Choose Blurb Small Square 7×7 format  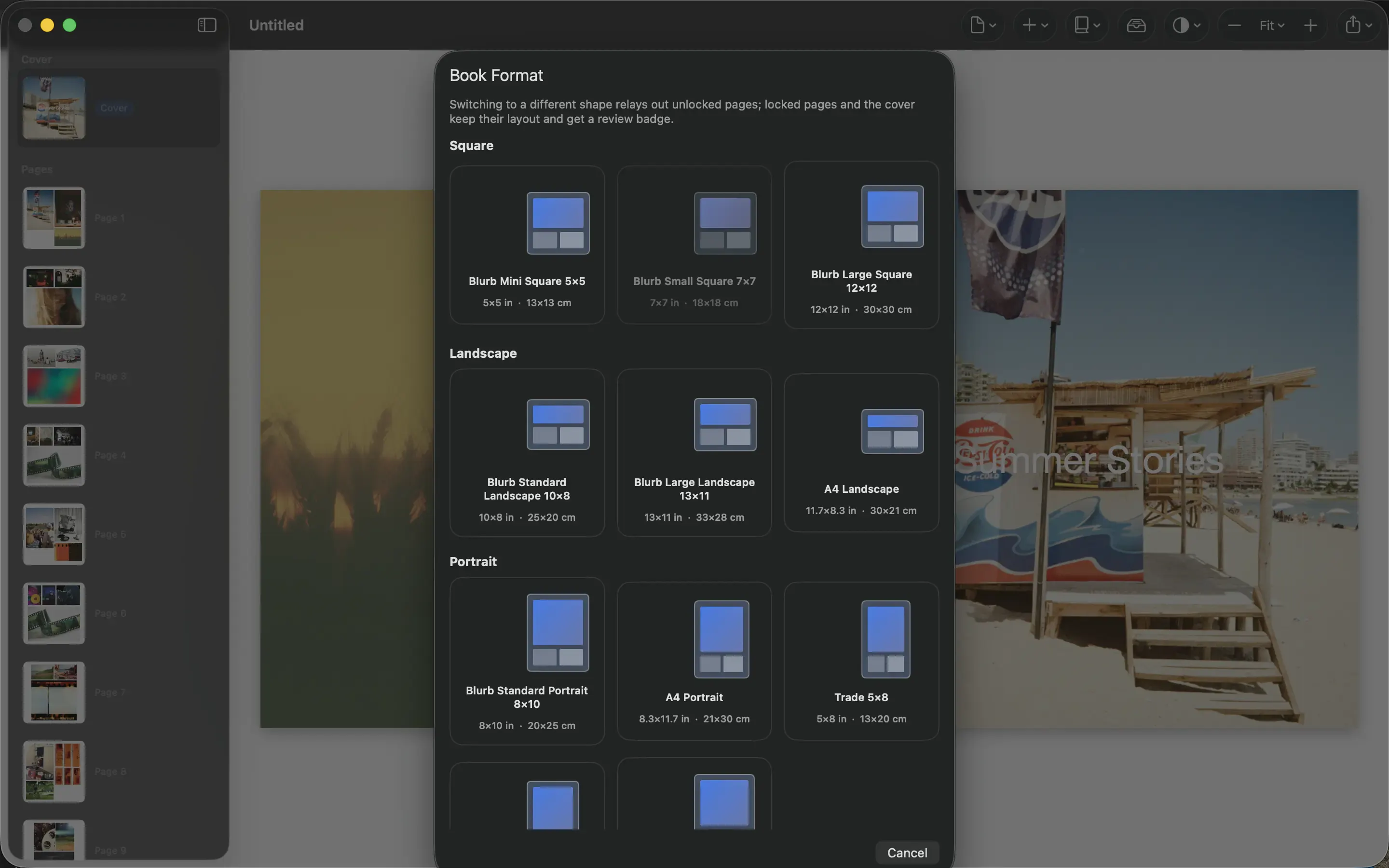pyautogui.click(x=694, y=245)
